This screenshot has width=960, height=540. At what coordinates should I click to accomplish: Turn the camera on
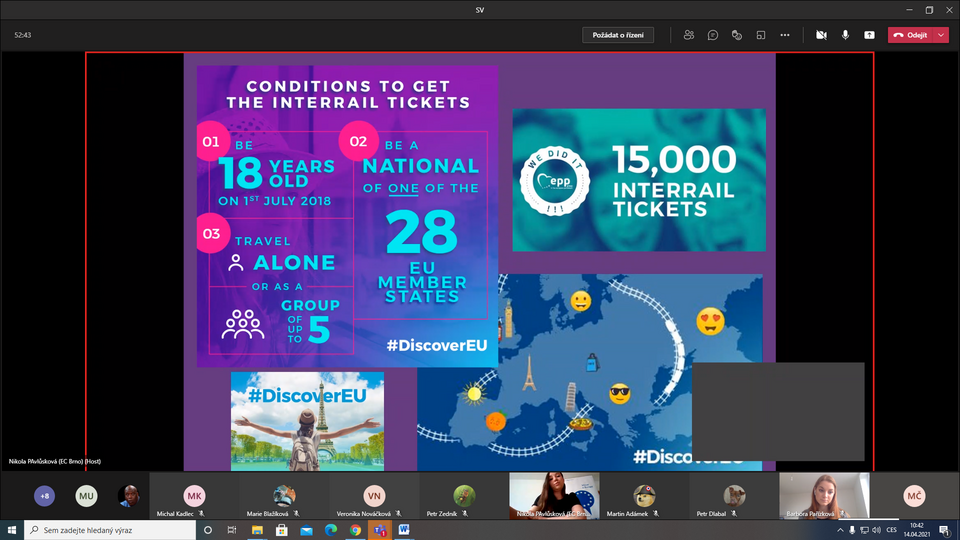coord(821,35)
